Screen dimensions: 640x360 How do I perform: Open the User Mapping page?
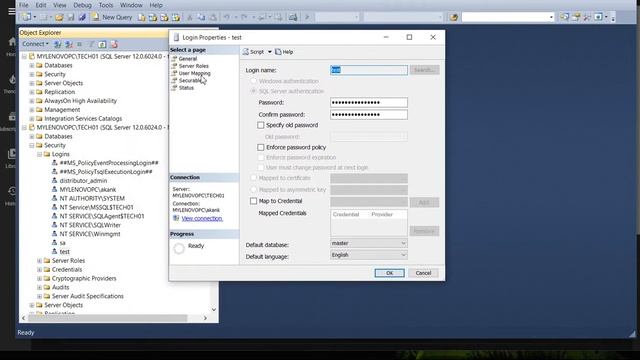click(x=195, y=73)
